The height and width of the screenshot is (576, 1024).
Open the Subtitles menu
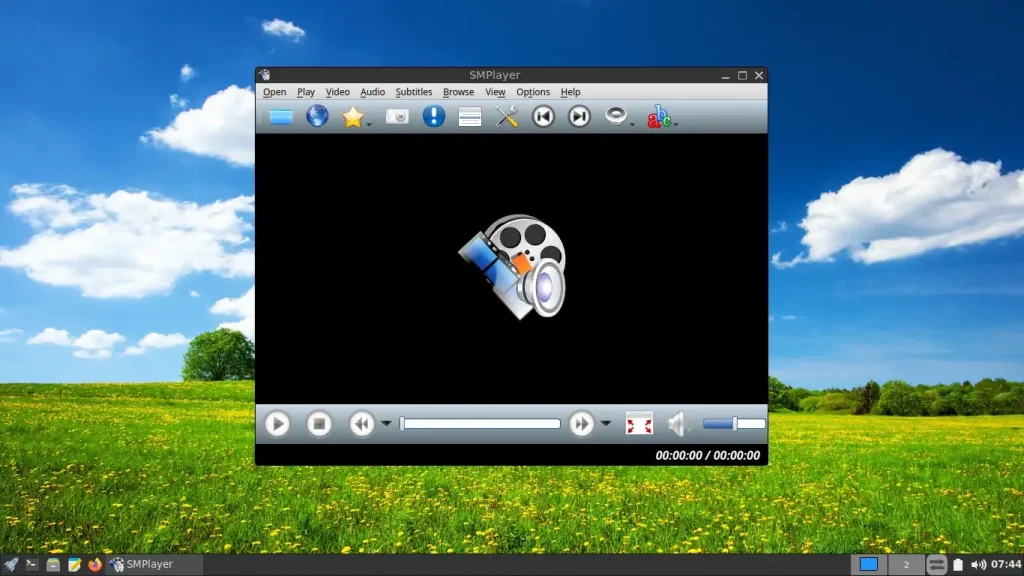pos(413,92)
